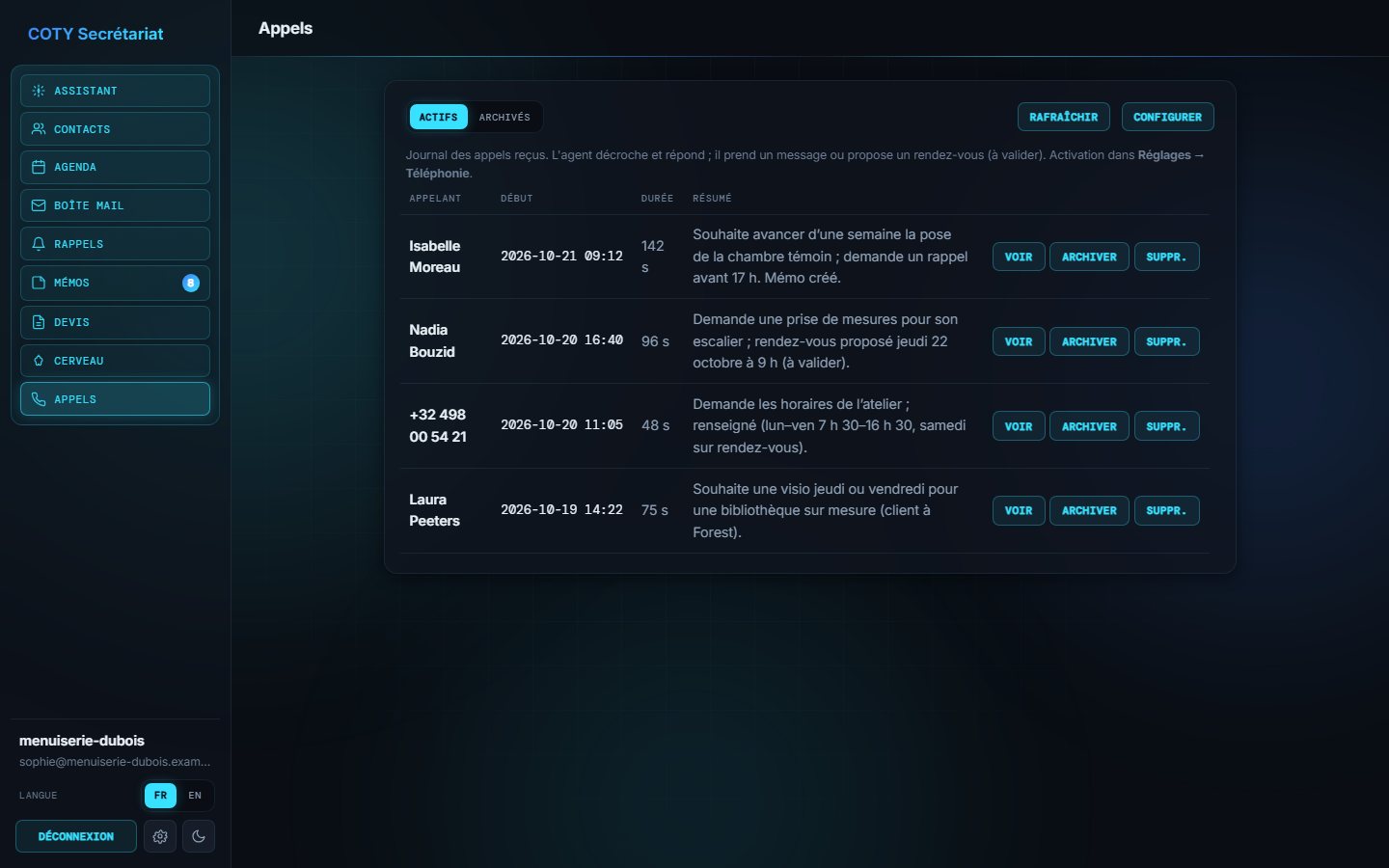Open the settings gear icon

(160, 836)
